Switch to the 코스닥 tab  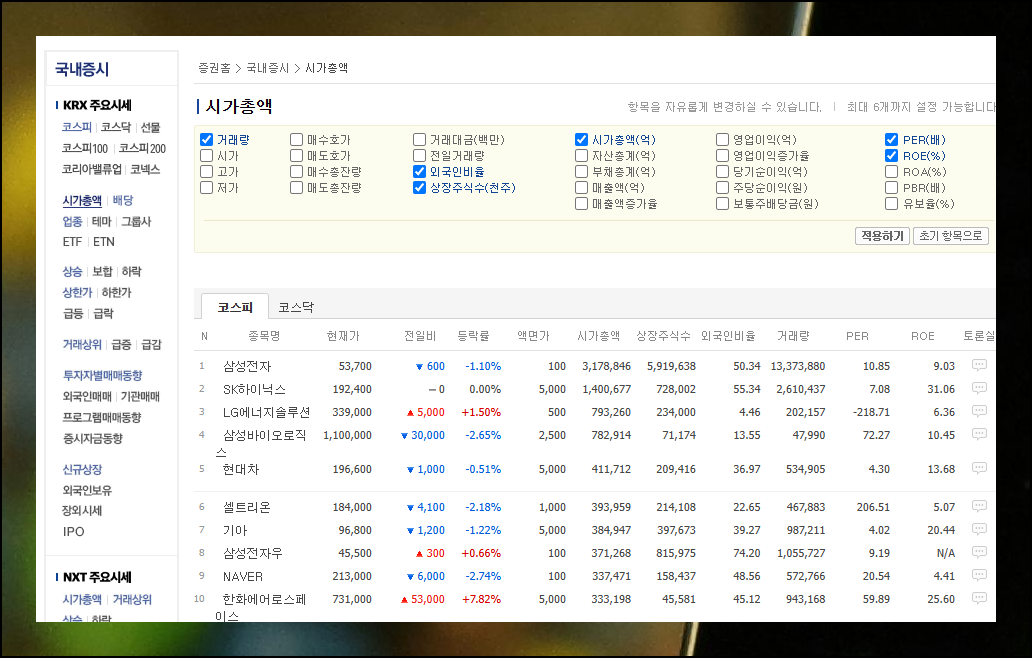pos(296,307)
